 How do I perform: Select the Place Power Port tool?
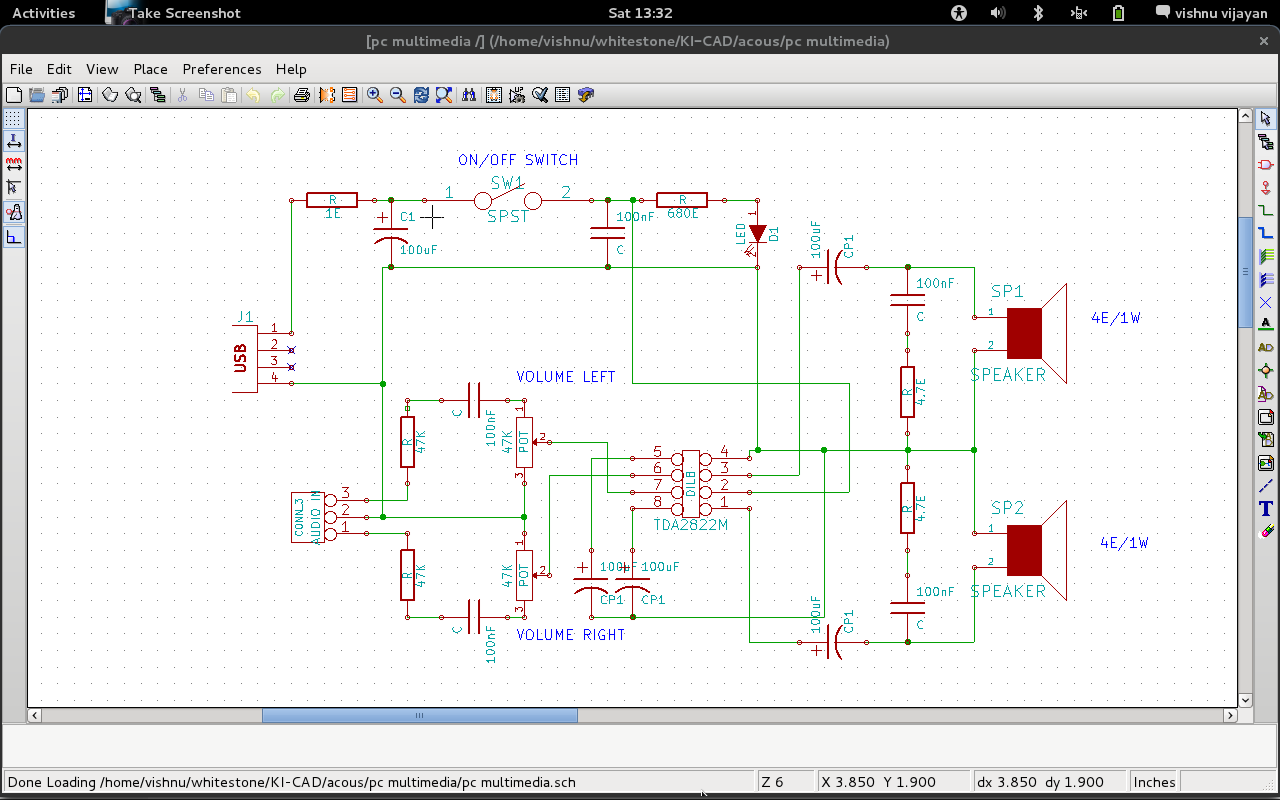click(x=1264, y=187)
